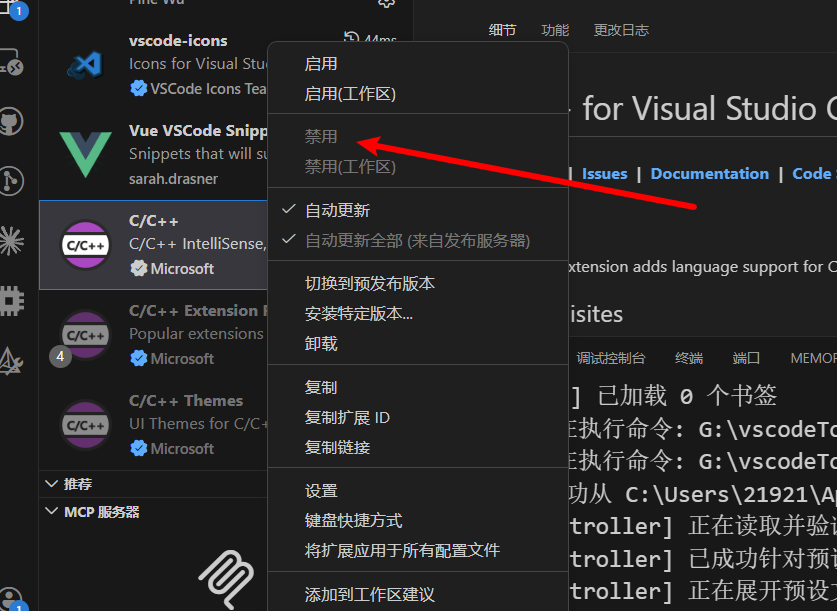Click the verified badge in the C/C++ Themes row
837x611 pixels.
click(x=138, y=448)
